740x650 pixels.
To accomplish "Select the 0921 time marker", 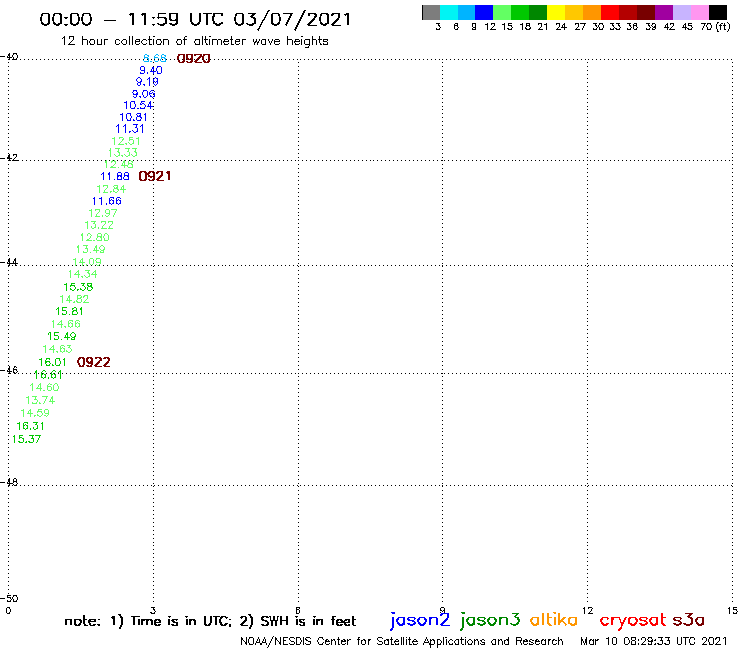I will 155,176.
